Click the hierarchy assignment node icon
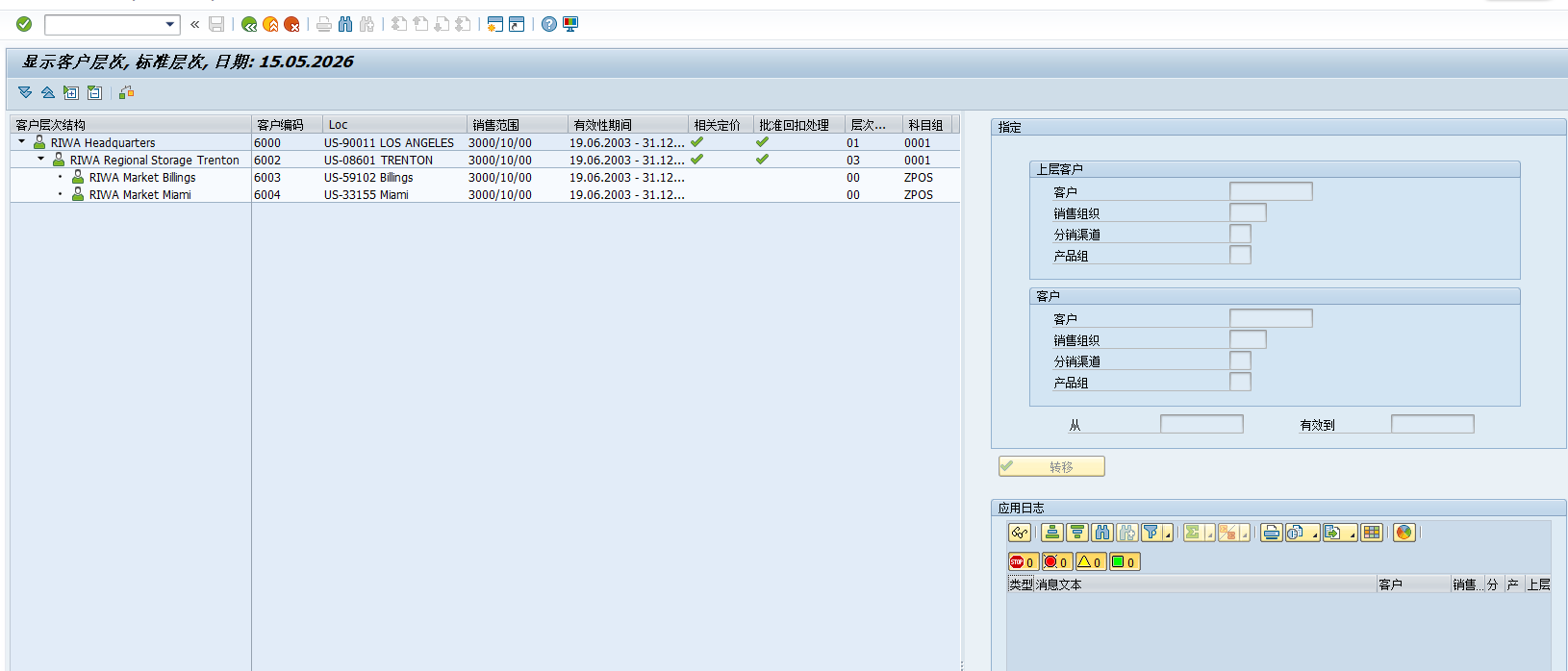The height and width of the screenshot is (671, 1568). click(x=126, y=92)
